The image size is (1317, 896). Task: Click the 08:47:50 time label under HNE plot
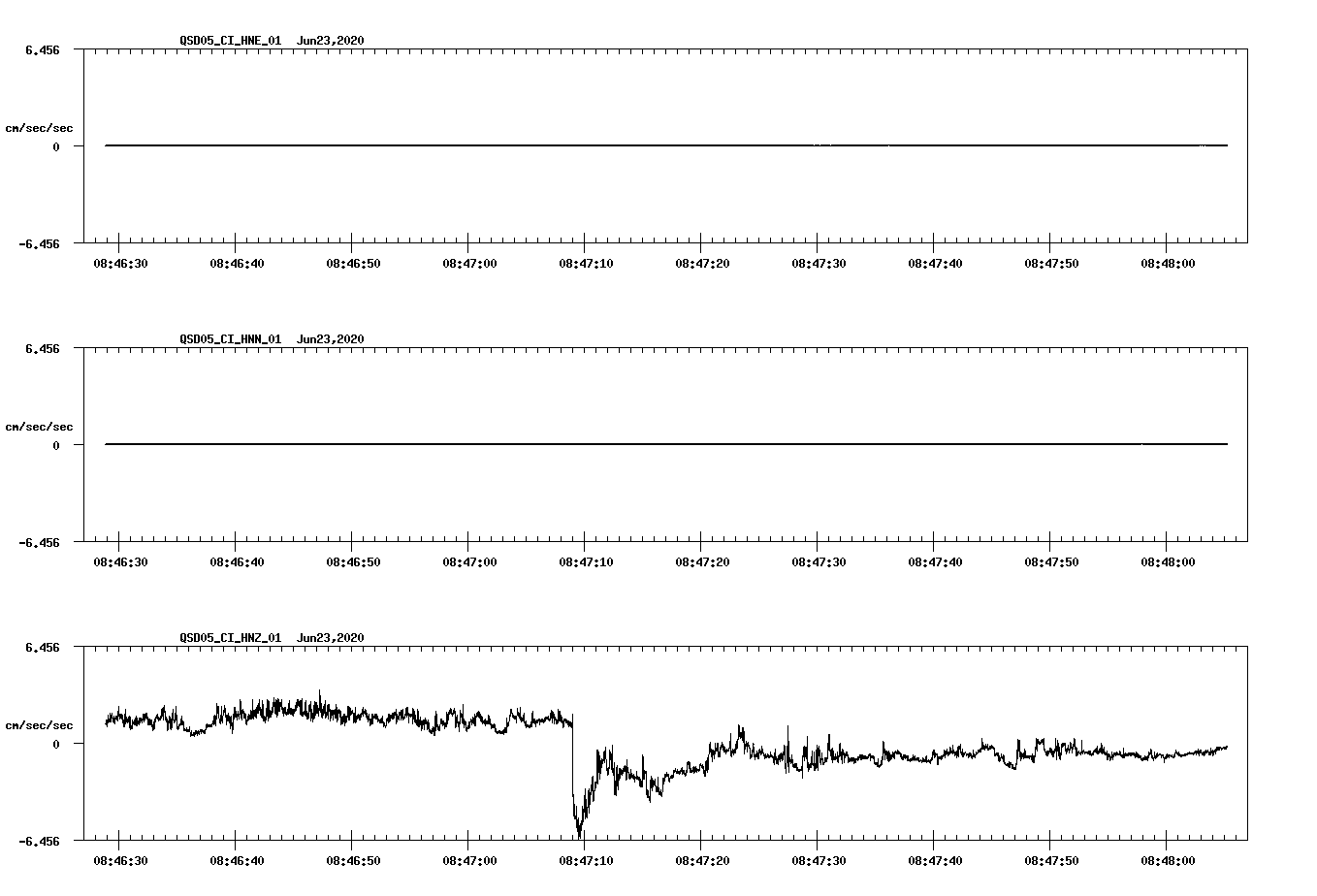[1051, 264]
